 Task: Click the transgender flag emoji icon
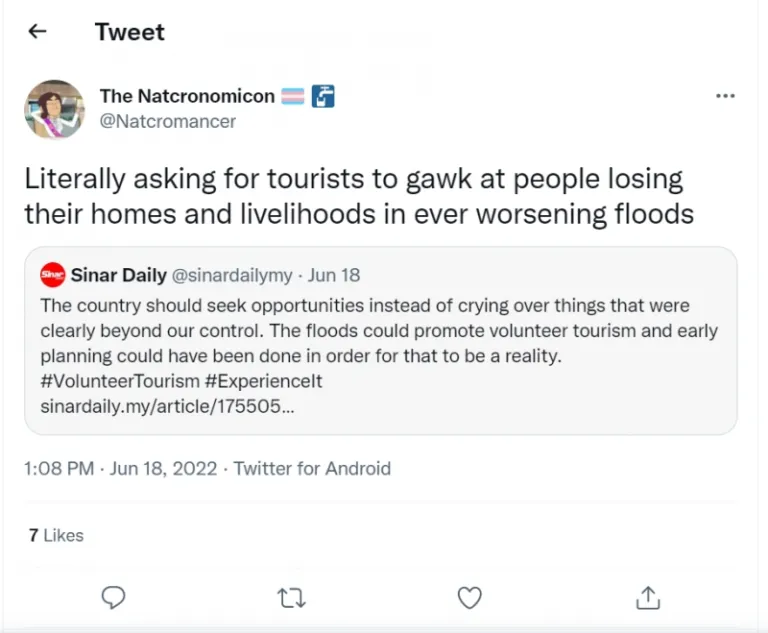(293, 97)
